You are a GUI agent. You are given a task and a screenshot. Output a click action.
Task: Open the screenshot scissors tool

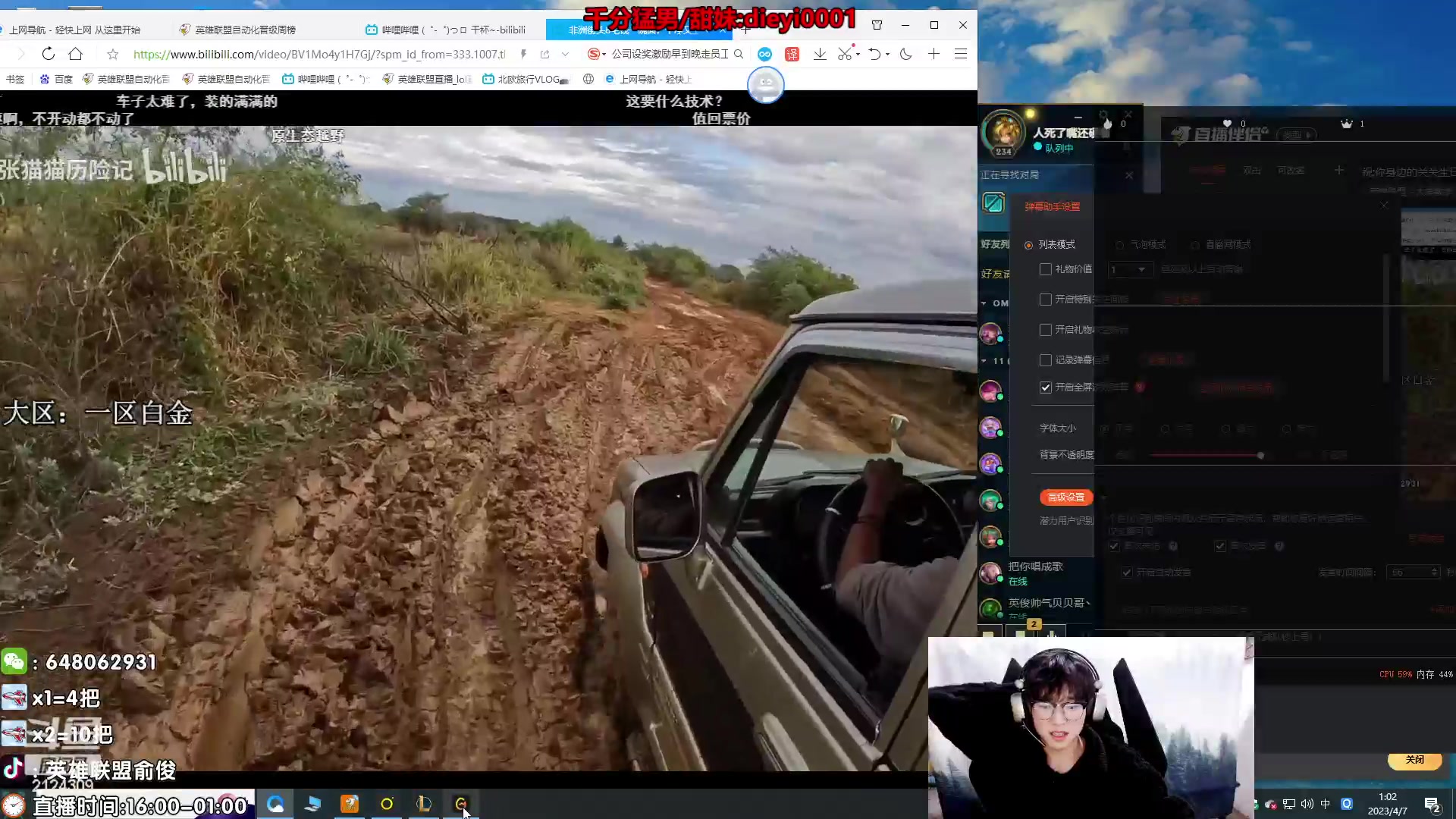(x=844, y=54)
